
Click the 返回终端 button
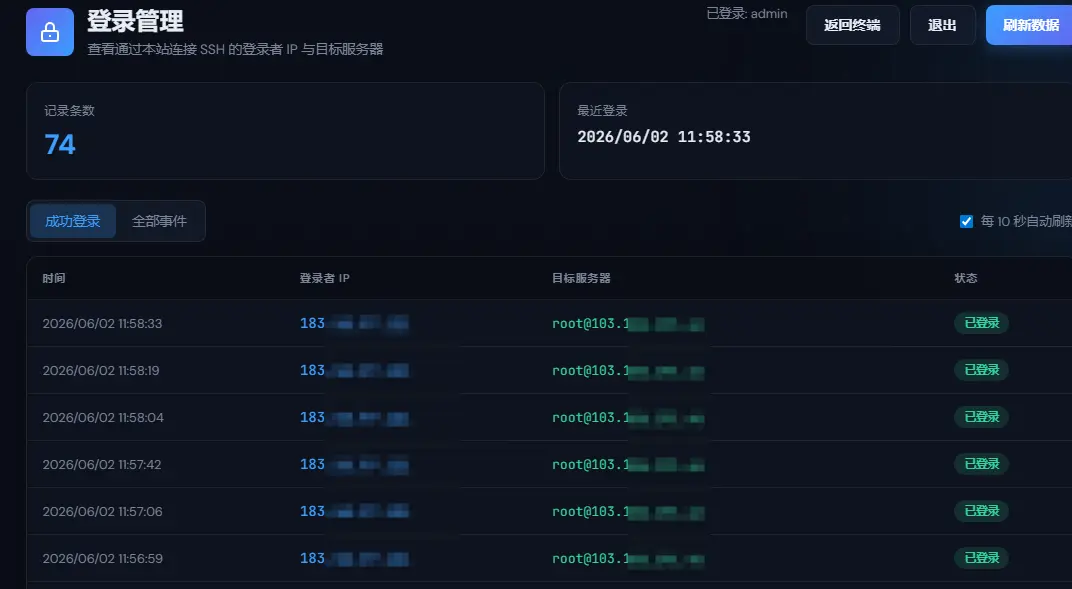tap(853, 25)
